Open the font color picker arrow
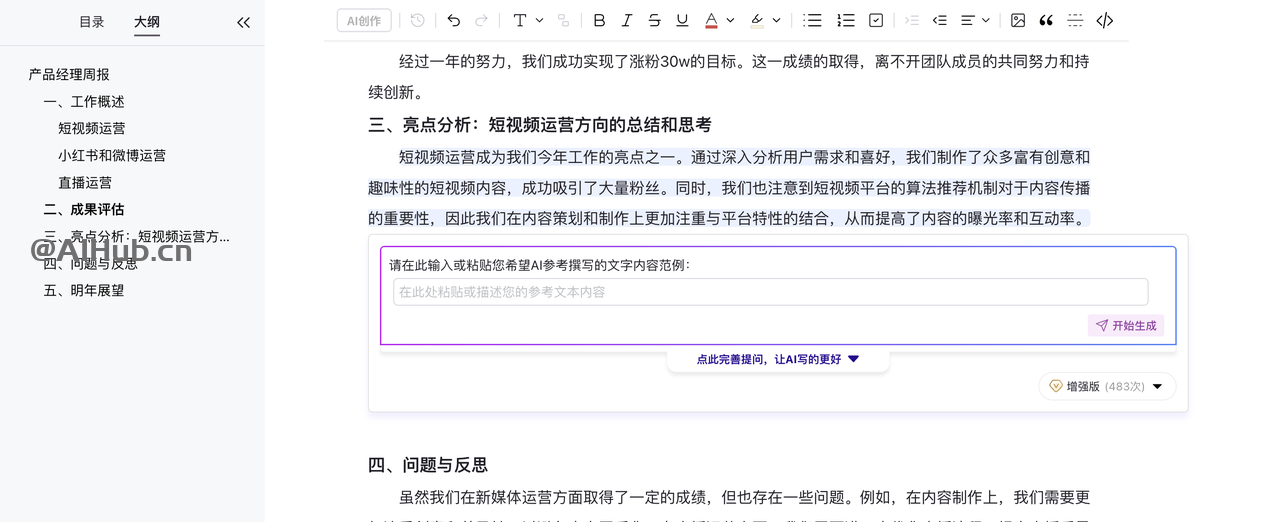The height and width of the screenshot is (522, 1280). (730, 20)
